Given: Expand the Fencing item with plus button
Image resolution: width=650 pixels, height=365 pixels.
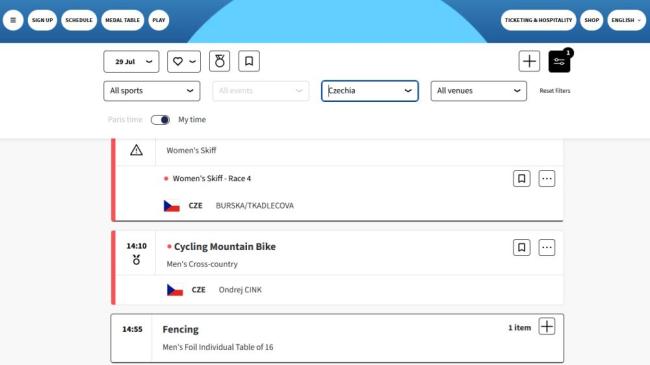Looking at the screenshot, I should click(547, 326).
